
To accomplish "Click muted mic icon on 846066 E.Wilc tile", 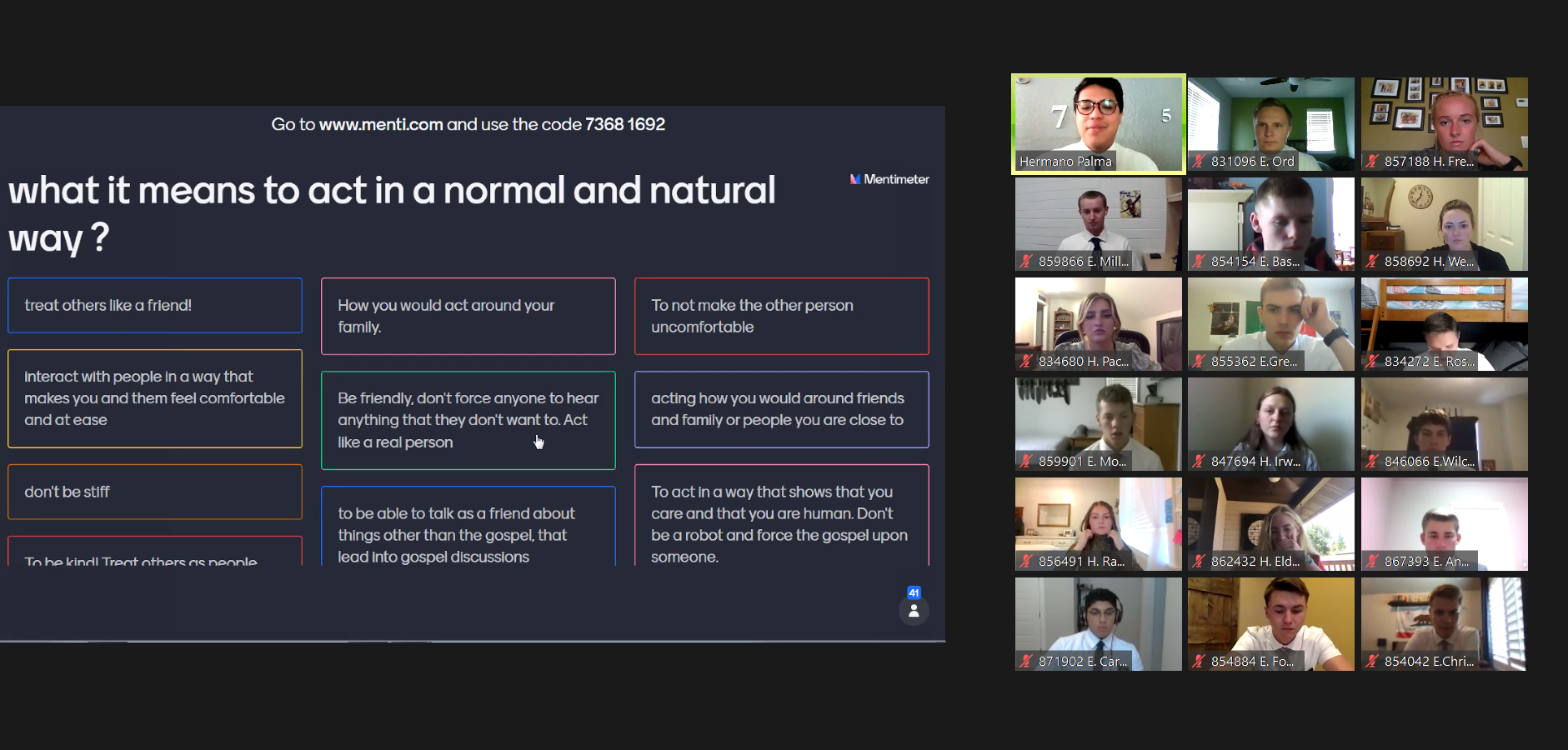I will click(x=1372, y=462).
